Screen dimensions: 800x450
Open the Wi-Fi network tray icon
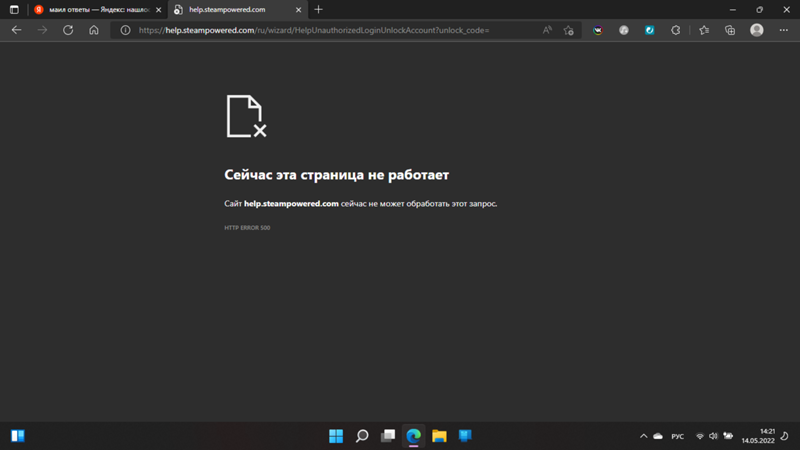click(x=700, y=436)
